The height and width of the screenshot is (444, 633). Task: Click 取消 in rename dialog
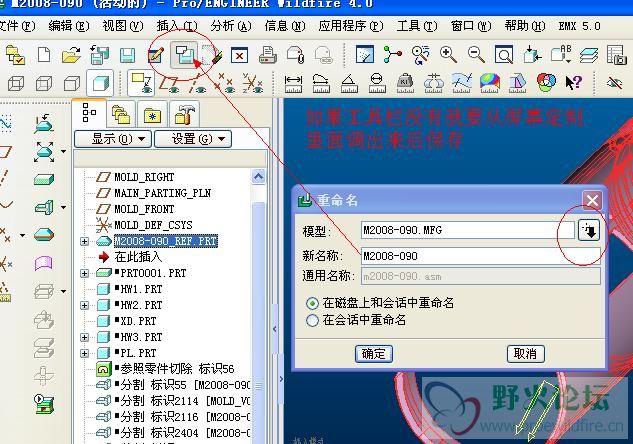pos(525,354)
